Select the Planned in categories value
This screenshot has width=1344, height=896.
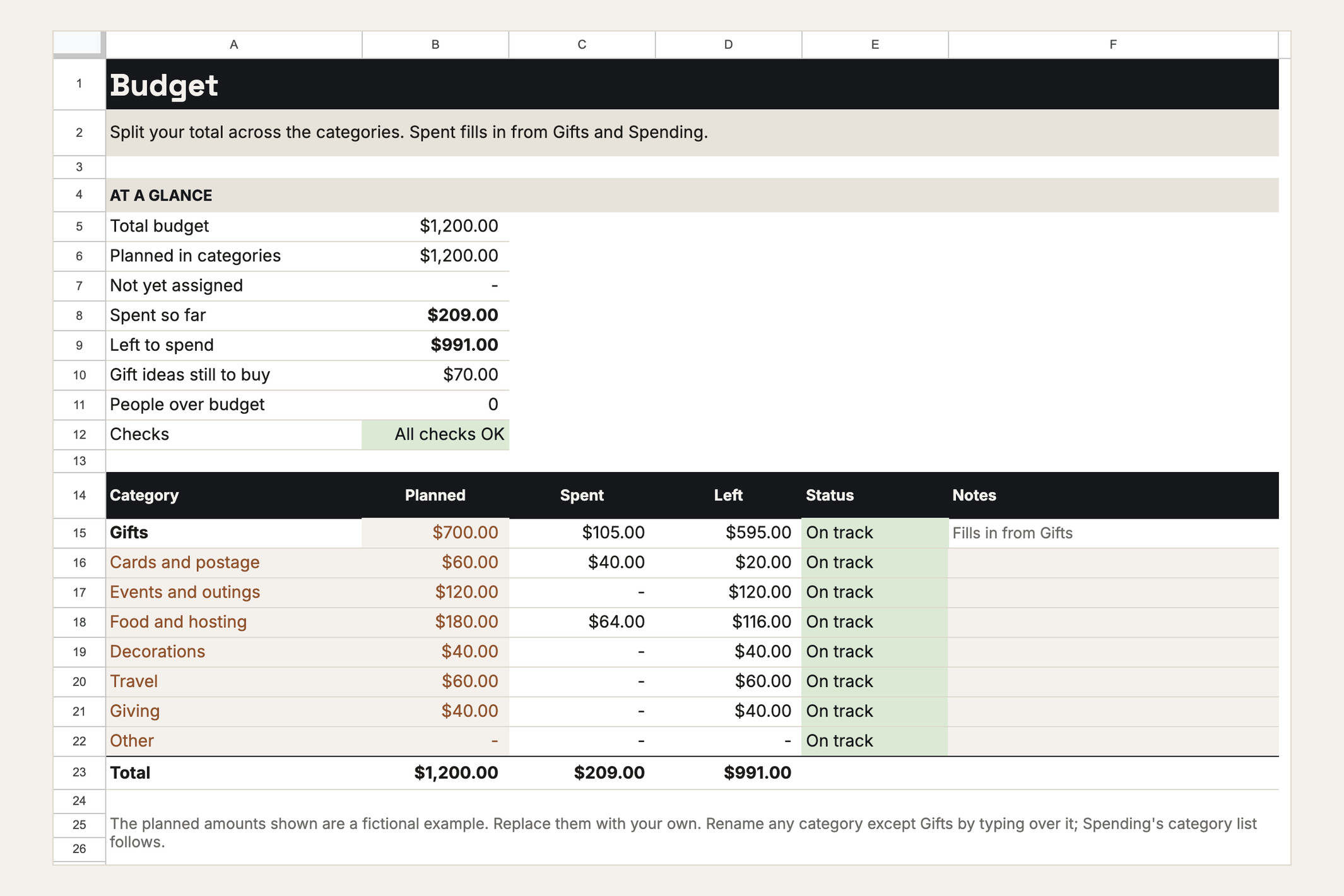pyautogui.click(x=435, y=256)
